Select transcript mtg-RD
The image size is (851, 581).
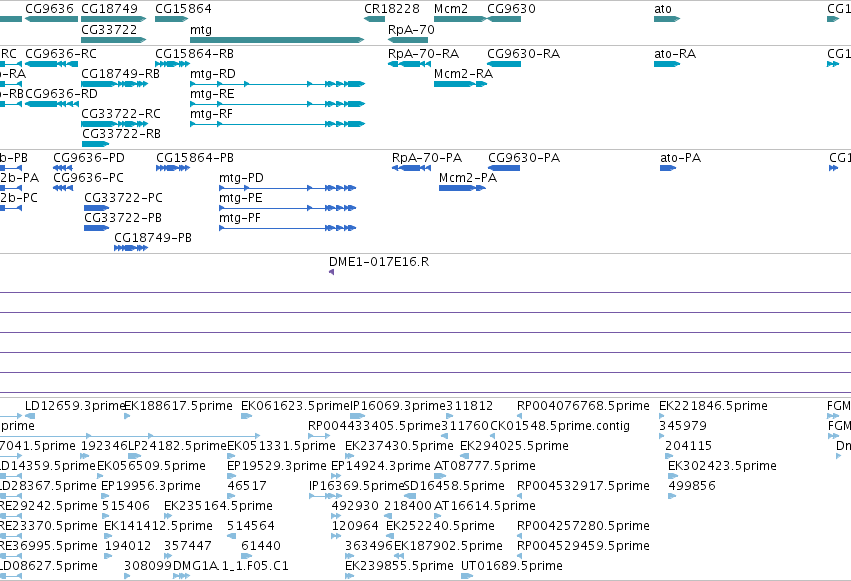pyautogui.click(x=213, y=74)
